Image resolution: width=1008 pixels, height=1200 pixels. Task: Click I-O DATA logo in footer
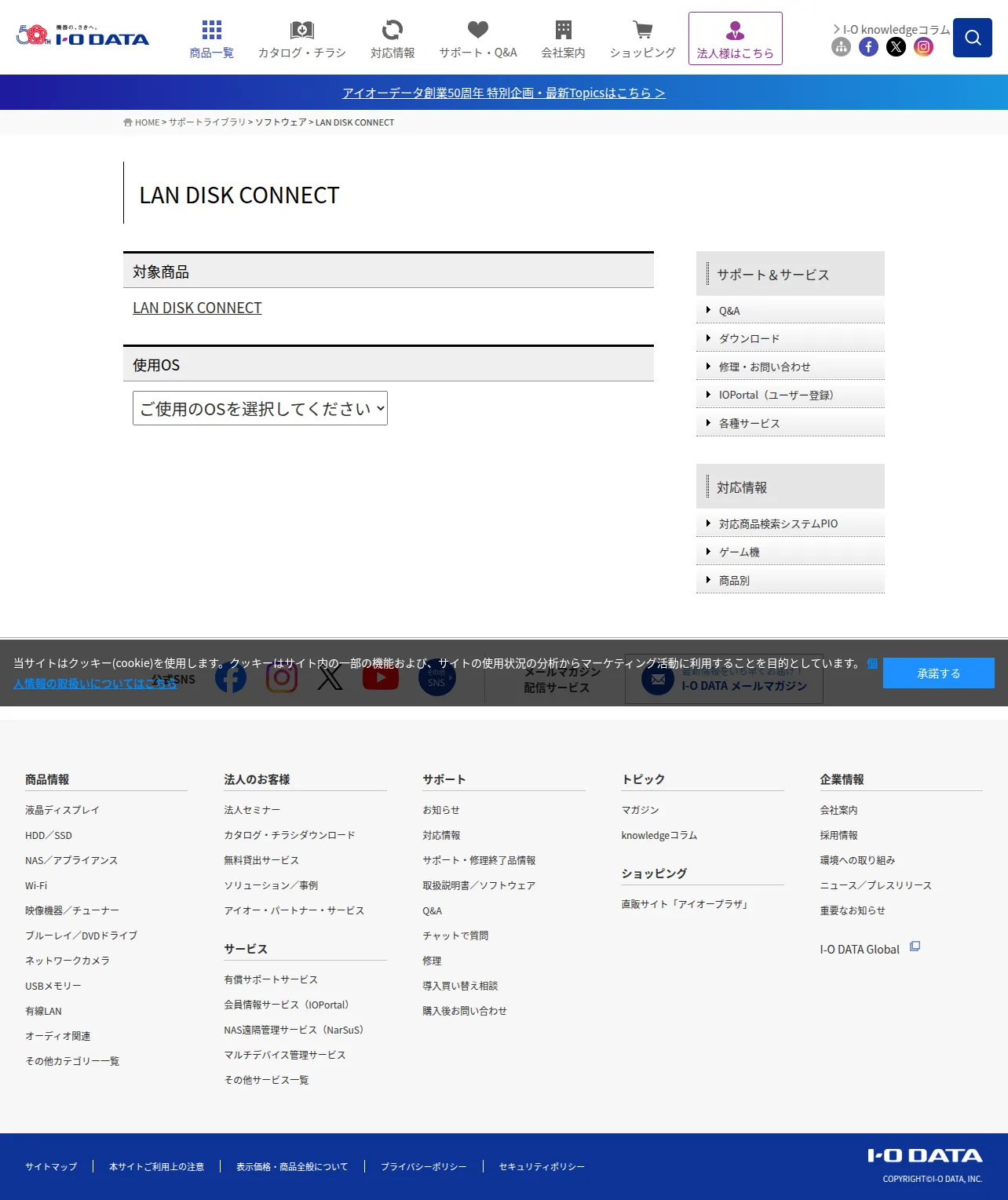tap(925, 1155)
